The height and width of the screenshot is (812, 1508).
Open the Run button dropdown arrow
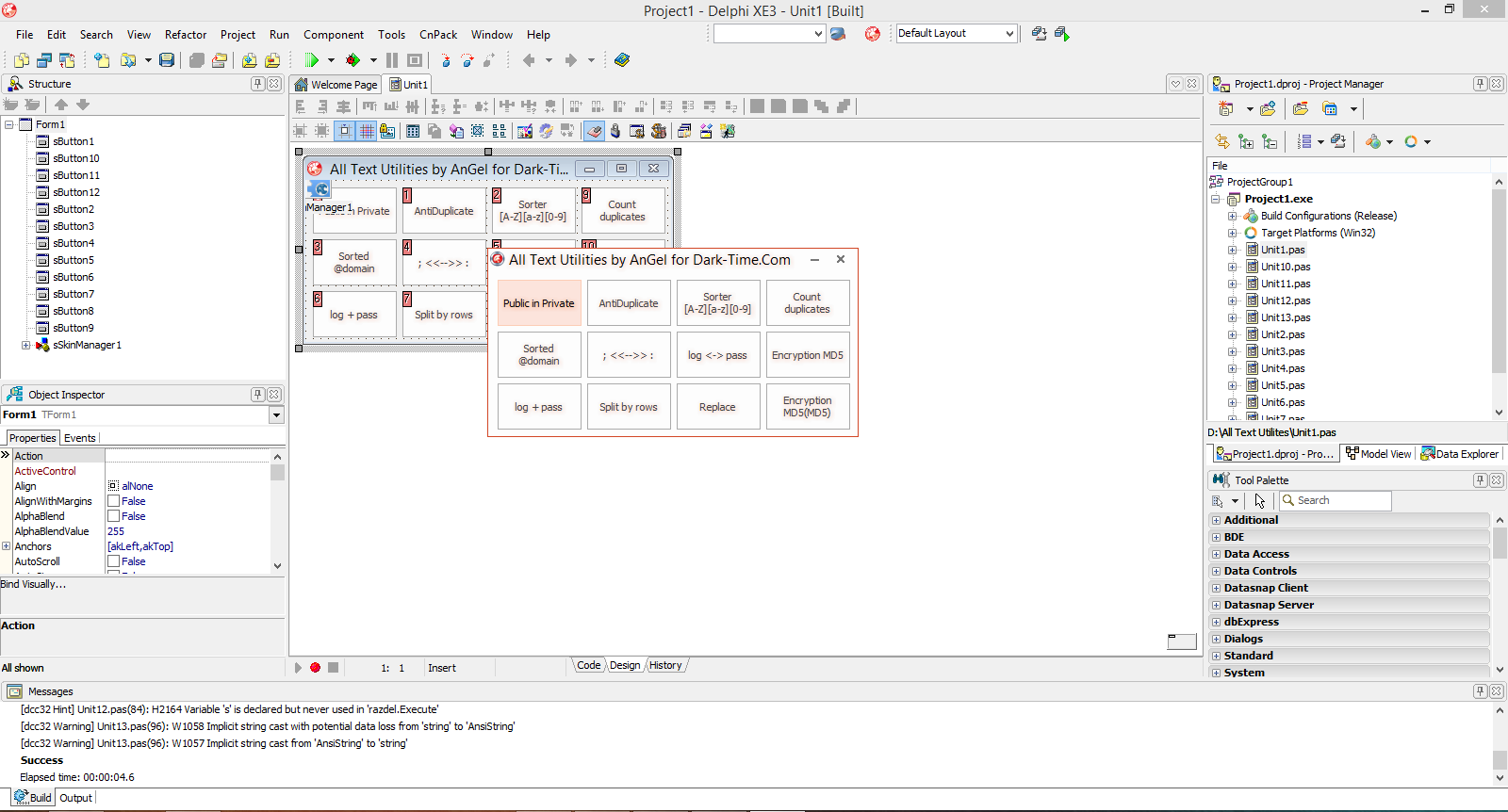coord(331,60)
